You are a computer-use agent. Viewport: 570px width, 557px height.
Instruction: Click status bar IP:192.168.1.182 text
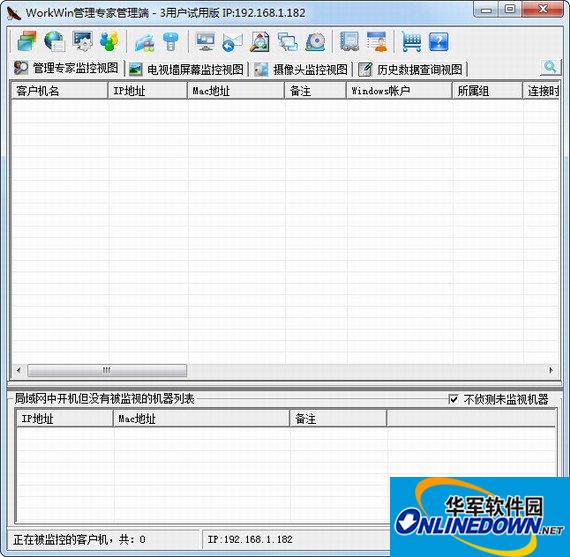pyautogui.click(x=250, y=539)
